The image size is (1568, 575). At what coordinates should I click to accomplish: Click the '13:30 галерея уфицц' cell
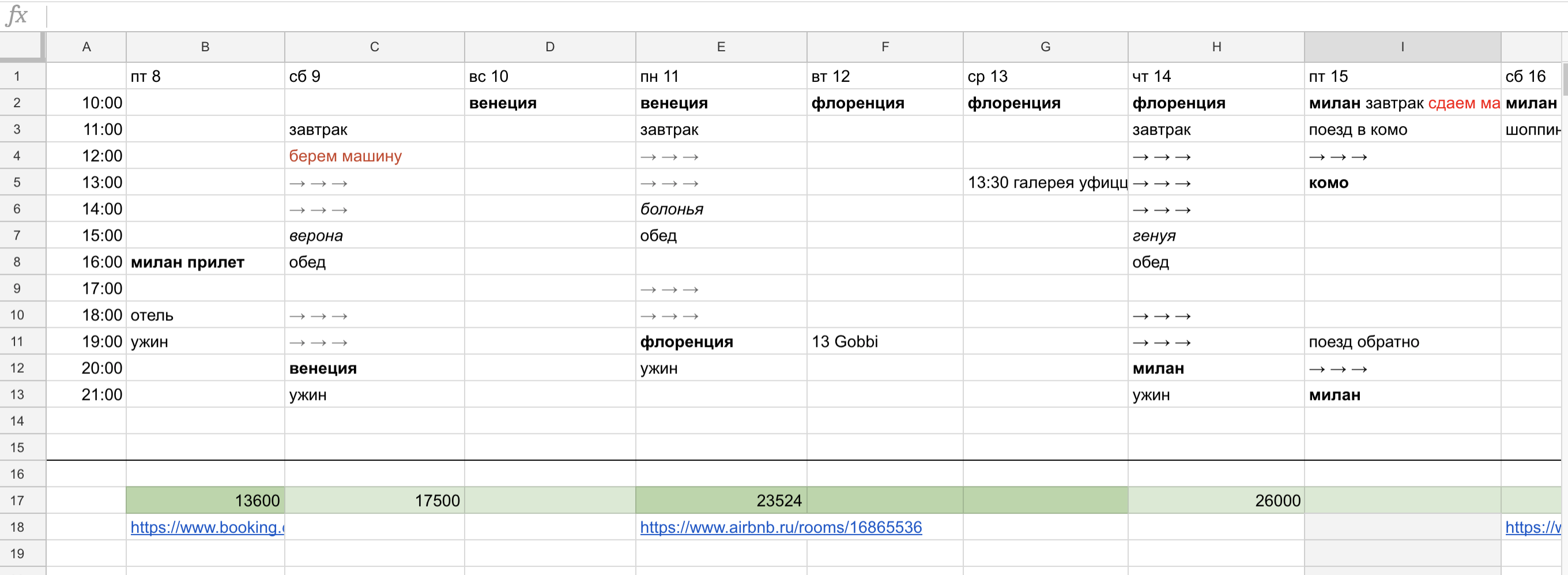tap(1045, 183)
